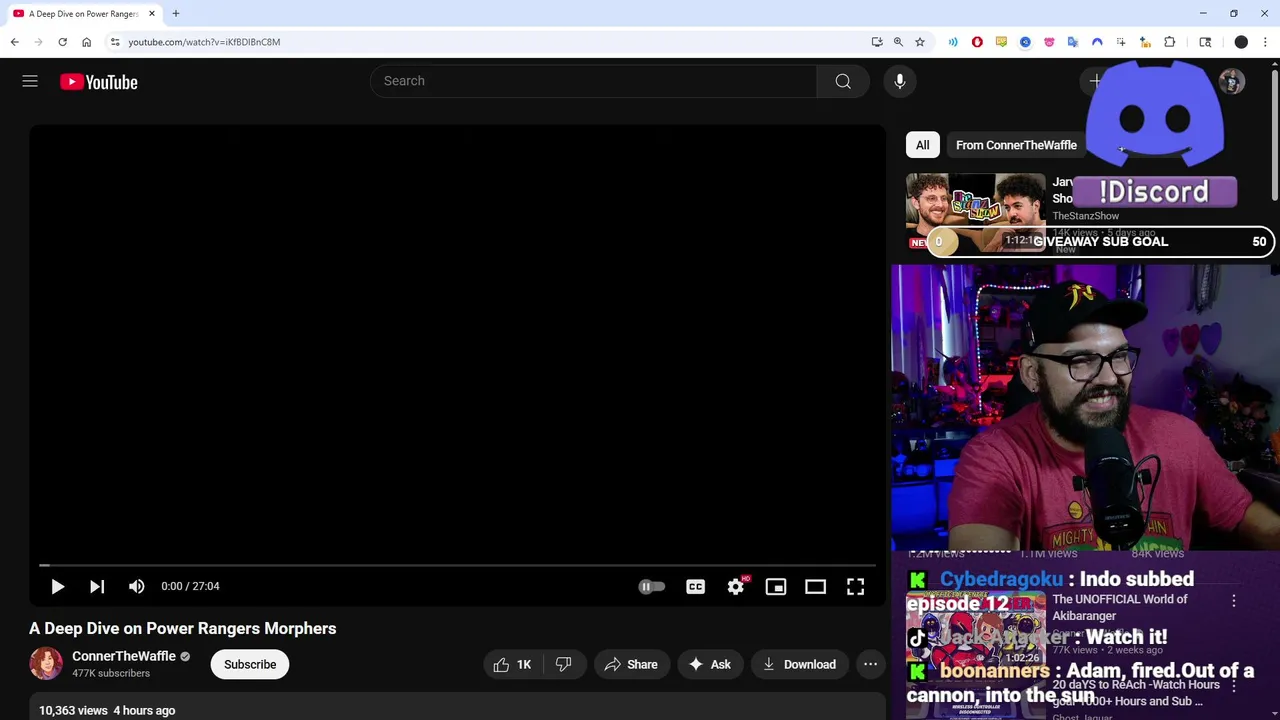This screenshot has height=720, width=1280.
Task: Close the Deep Dive on Power Rangers tab
Action: click(152, 14)
